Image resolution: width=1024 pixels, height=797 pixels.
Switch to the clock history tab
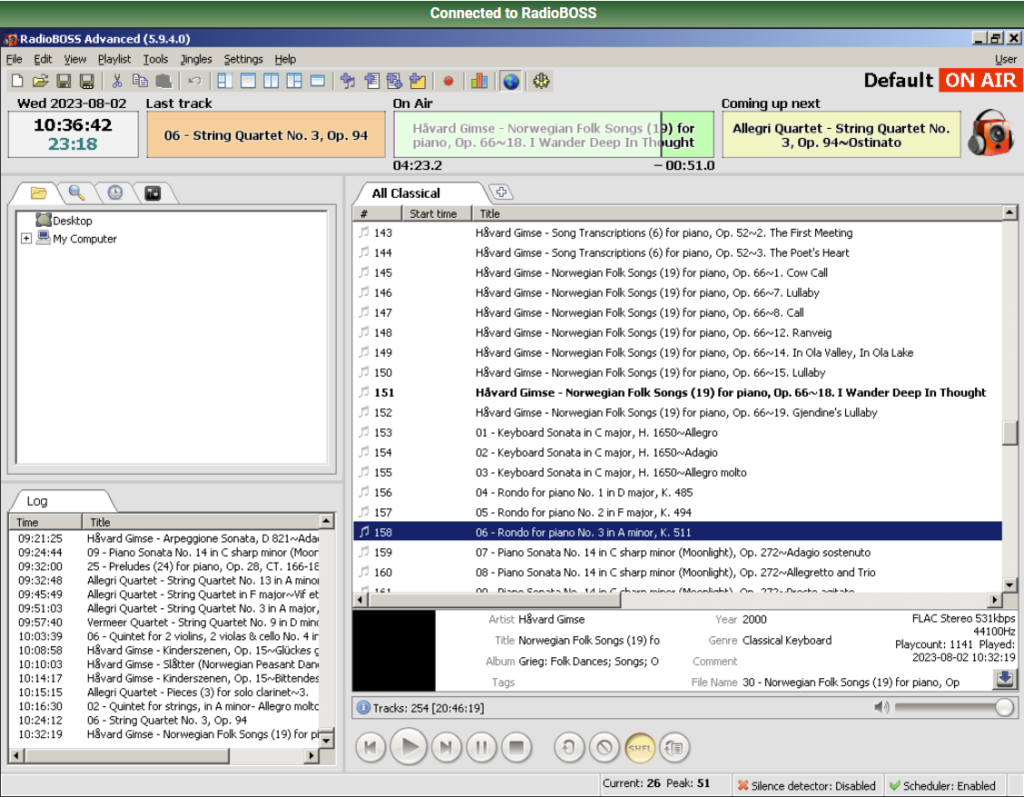click(x=115, y=193)
